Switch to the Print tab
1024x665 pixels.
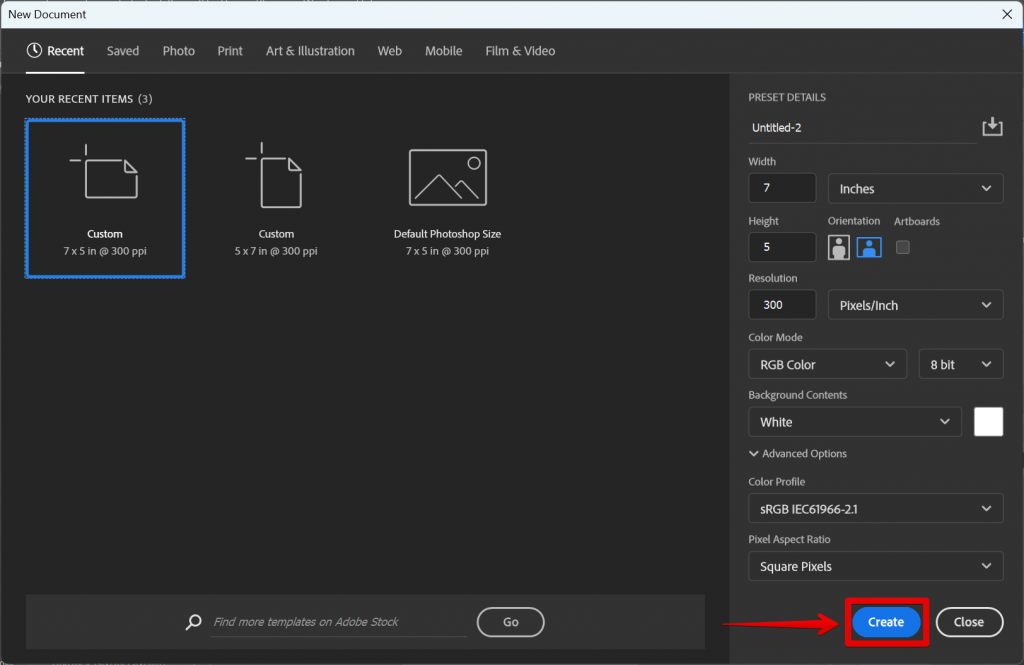click(229, 50)
